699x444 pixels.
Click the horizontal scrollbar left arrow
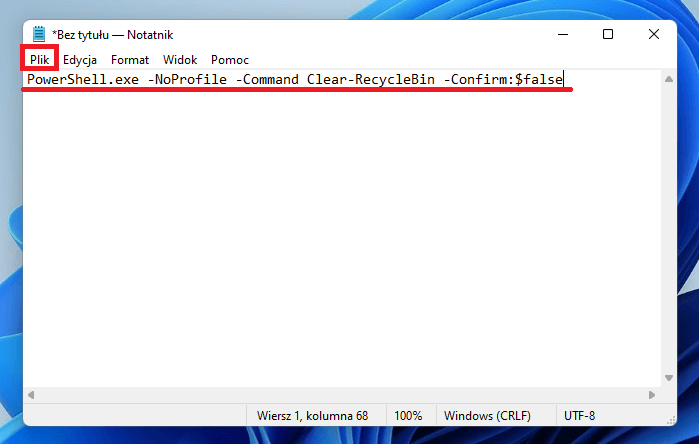point(31,395)
